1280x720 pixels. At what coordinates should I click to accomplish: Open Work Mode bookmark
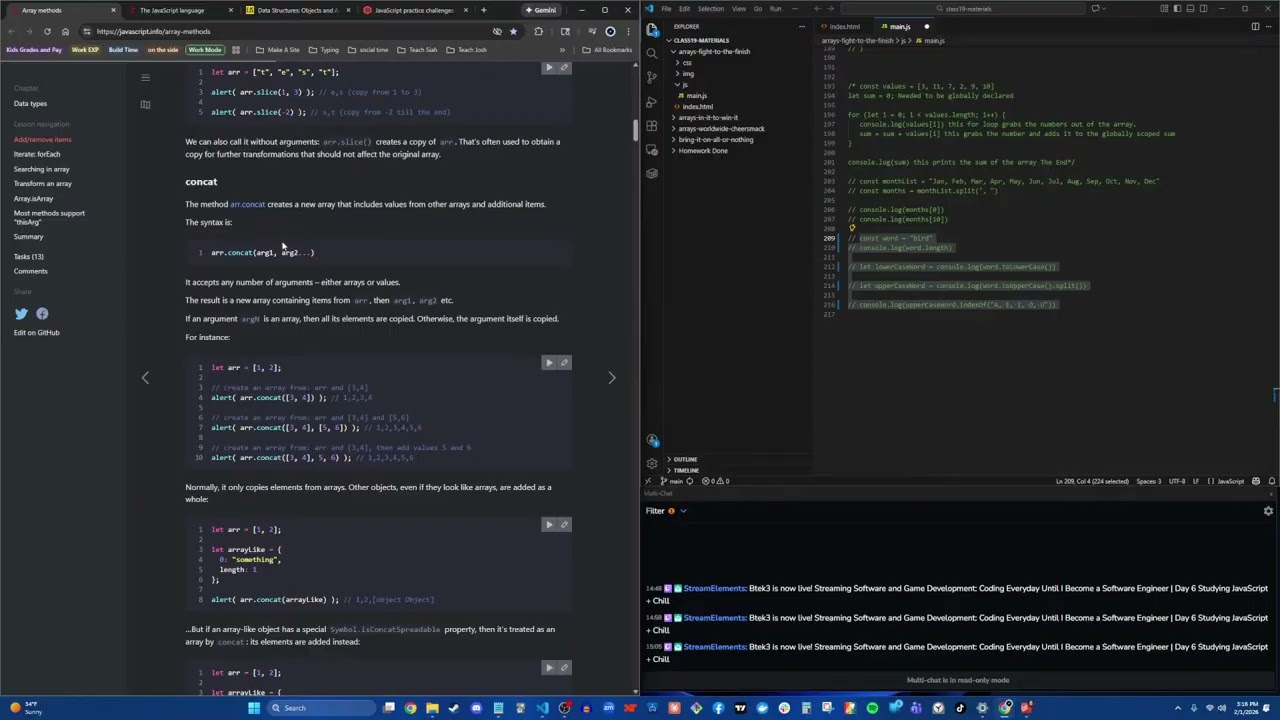[205, 50]
